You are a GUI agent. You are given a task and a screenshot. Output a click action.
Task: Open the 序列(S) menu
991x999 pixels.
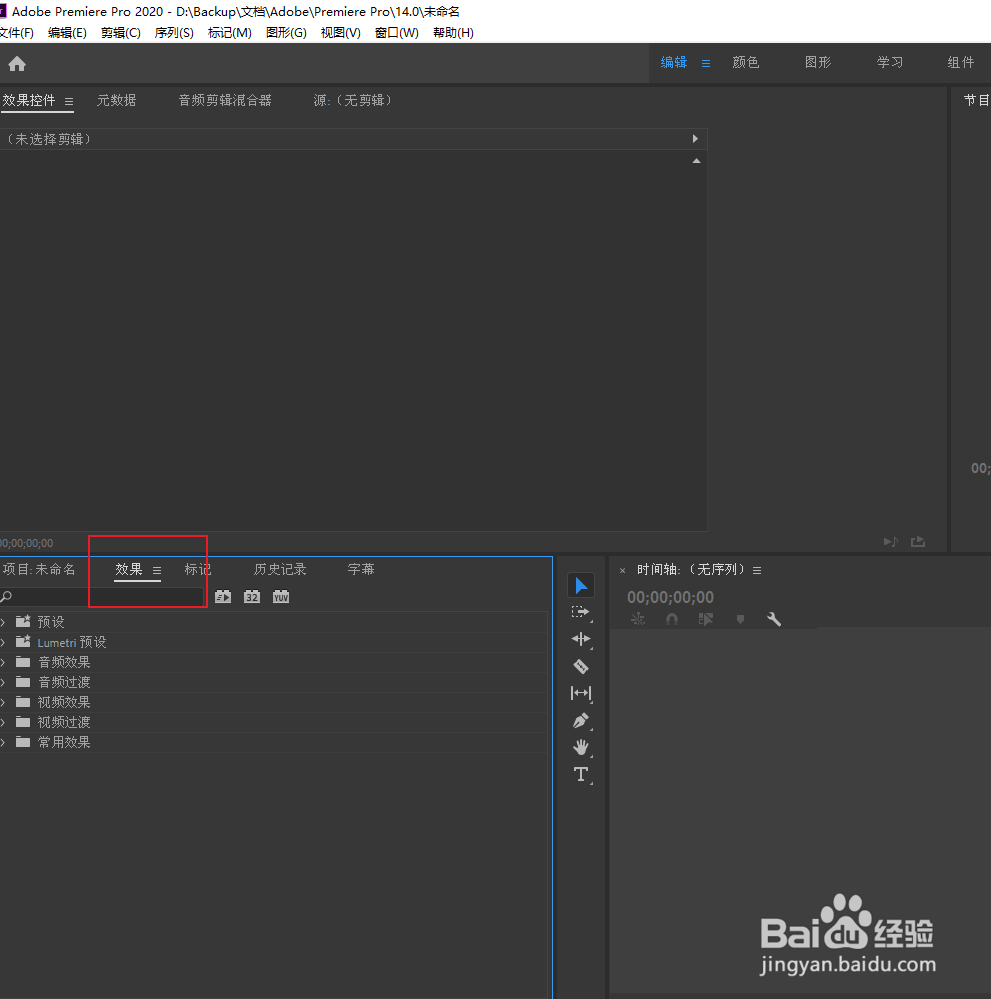[x=174, y=32]
